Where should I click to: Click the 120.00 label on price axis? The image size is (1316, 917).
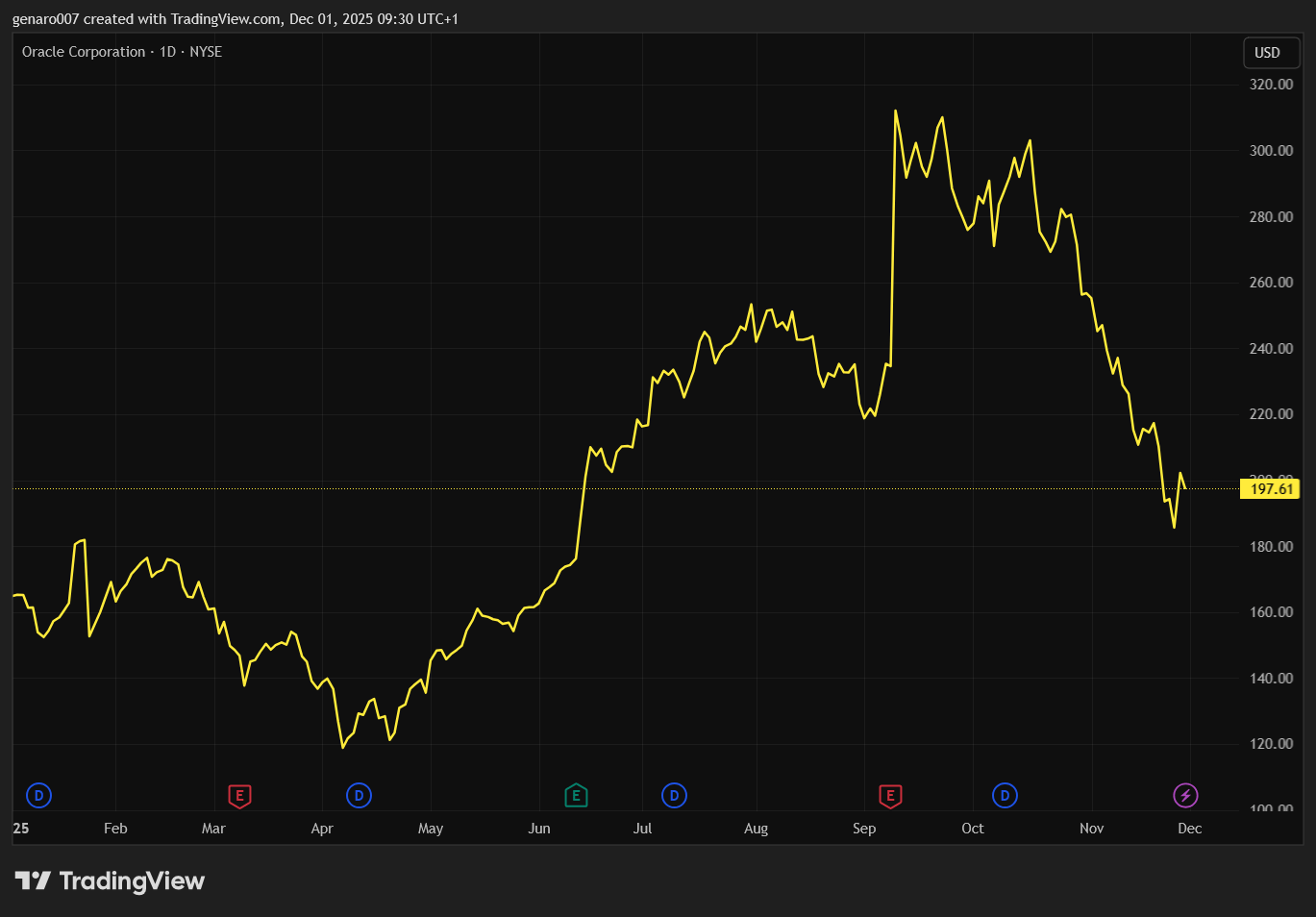1271,744
